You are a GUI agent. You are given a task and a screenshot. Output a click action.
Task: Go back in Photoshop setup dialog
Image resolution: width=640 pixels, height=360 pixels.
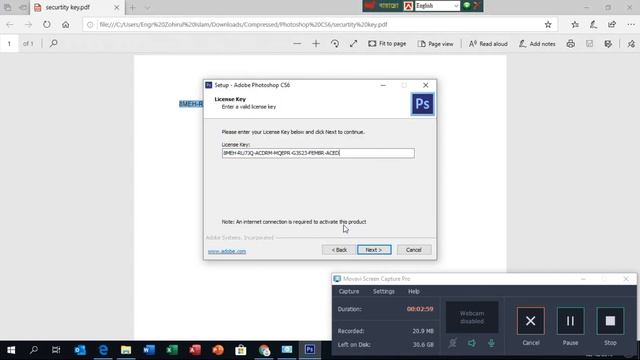(339, 250)
